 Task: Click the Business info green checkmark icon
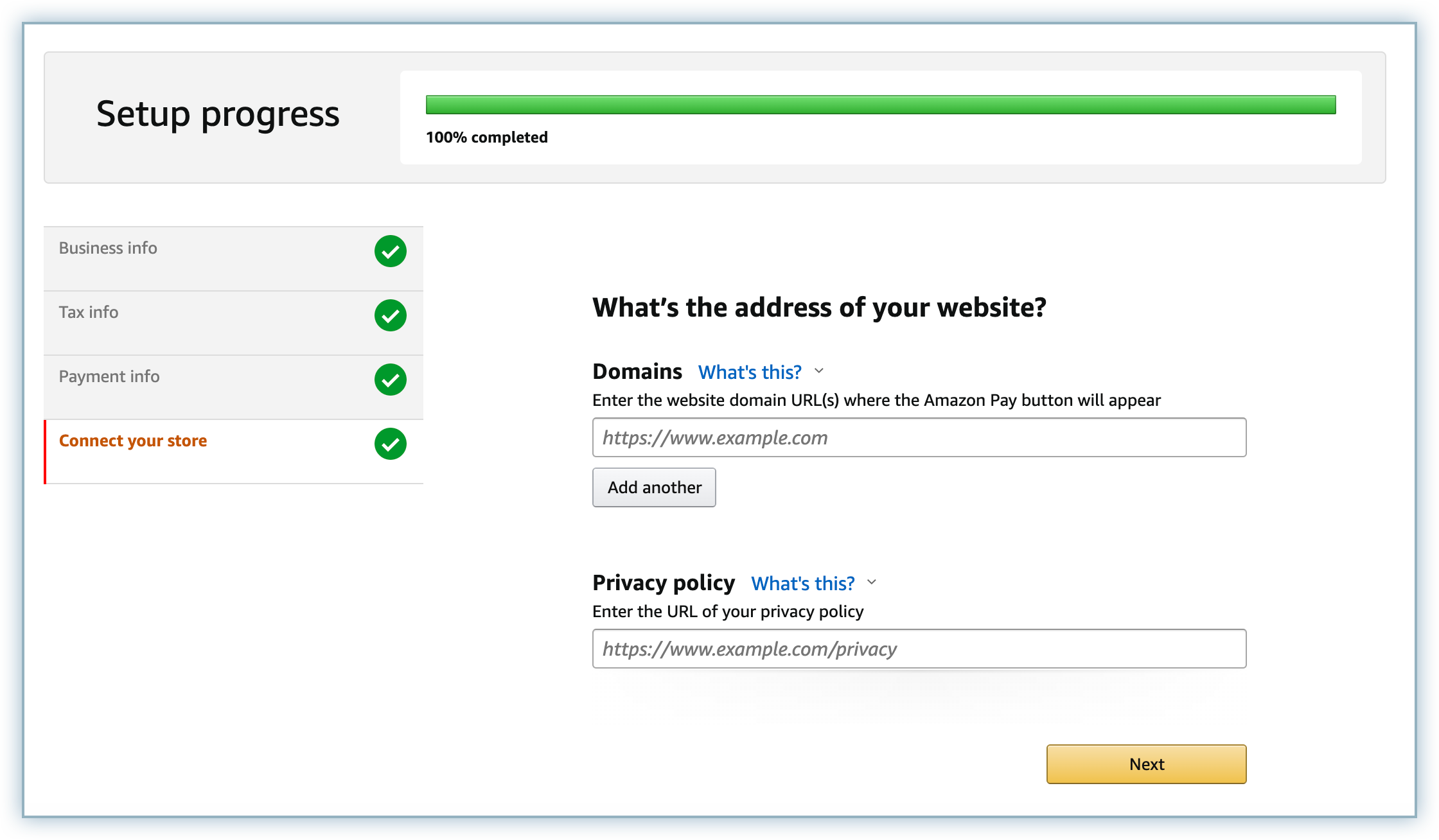tap(391, 251)
